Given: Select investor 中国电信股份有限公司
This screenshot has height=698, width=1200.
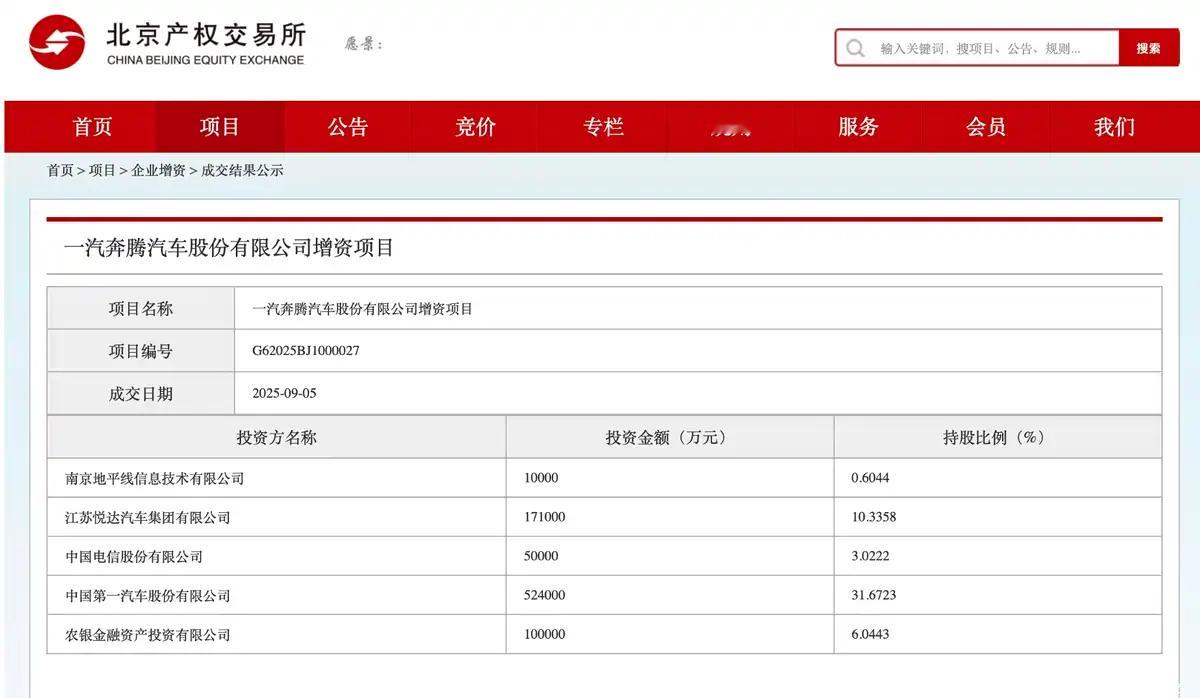Looking at the screenshot, I should point(134,556).
